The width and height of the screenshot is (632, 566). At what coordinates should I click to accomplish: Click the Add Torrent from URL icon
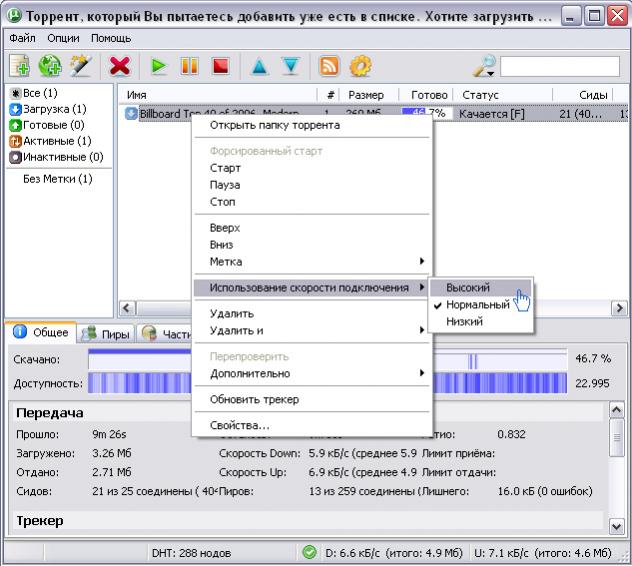(x=48, y=65)
